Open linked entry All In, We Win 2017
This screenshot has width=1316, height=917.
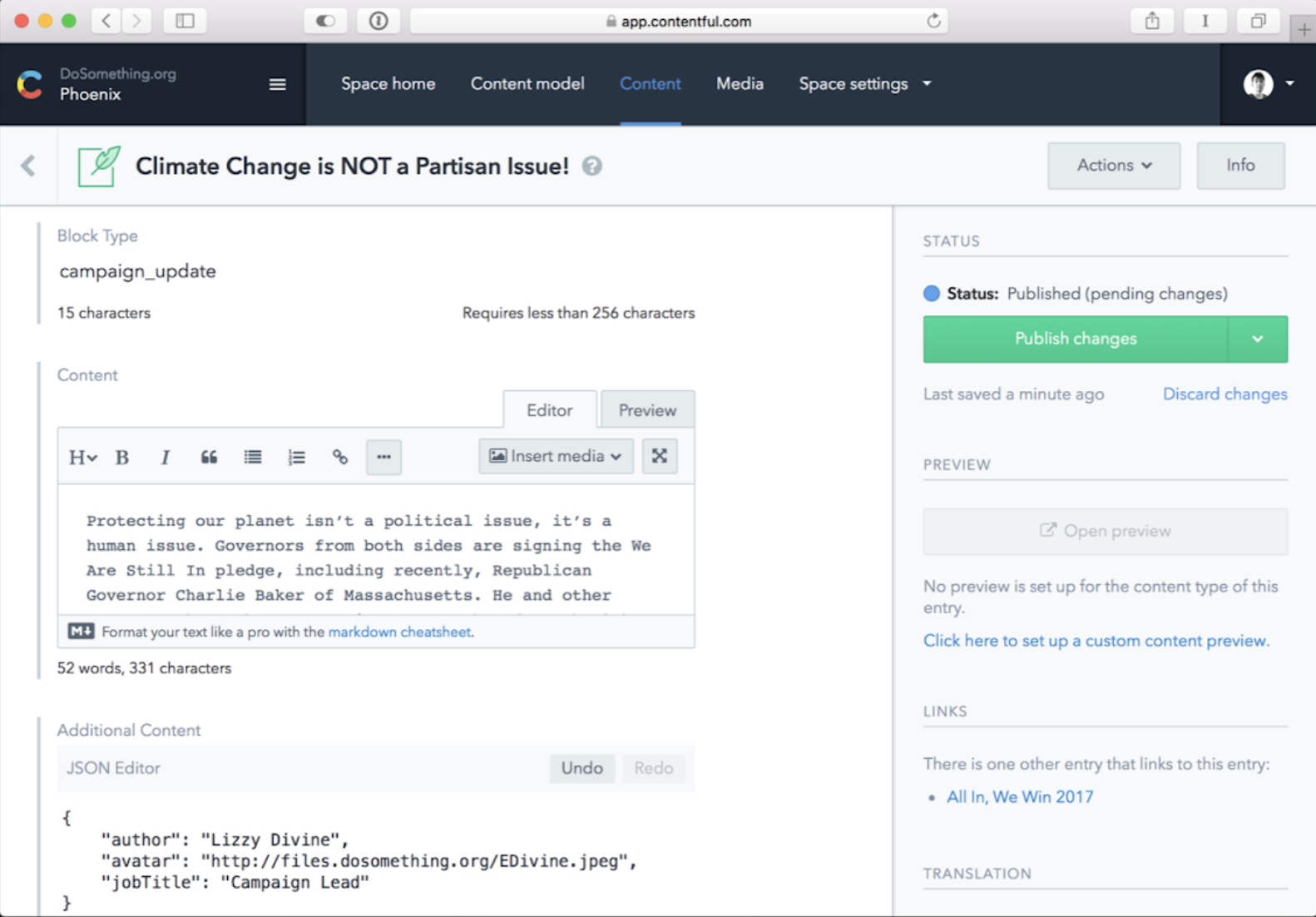[x=1020, y=797]
